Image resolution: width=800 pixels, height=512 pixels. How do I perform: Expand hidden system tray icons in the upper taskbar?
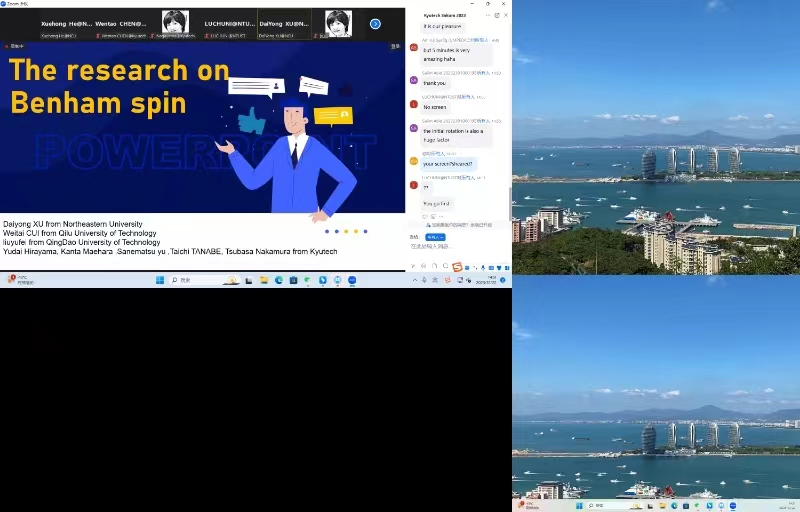pos(415,280)
